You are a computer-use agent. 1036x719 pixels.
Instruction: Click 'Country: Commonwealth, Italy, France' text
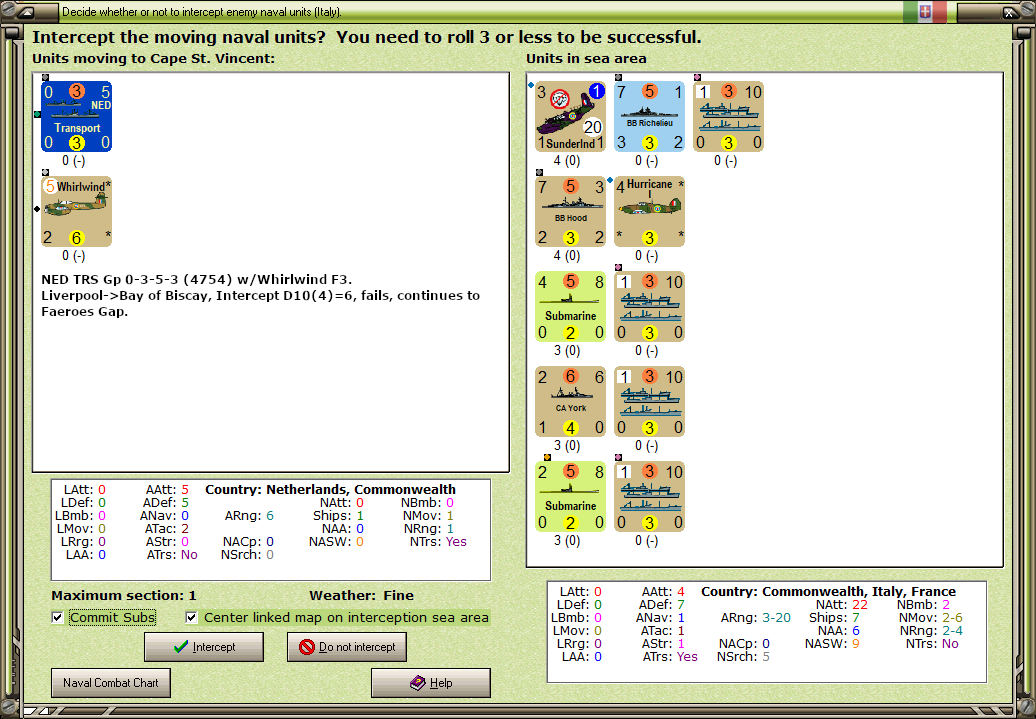[x=829, y=591]
